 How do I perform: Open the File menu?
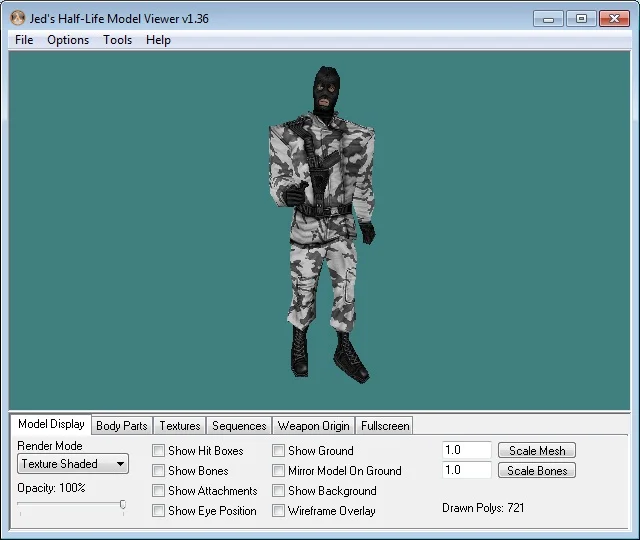[x=24, y=40]
